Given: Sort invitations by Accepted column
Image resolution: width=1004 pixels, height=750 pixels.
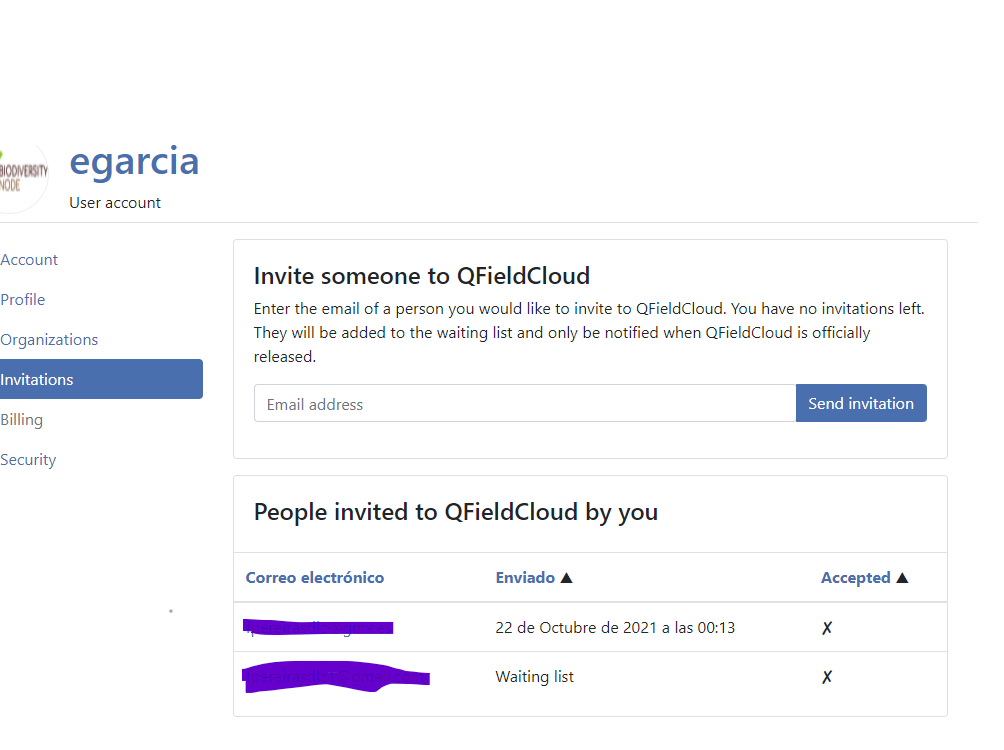Looking at the screenshot, I should pyautogui.click(x=855, y=578).
